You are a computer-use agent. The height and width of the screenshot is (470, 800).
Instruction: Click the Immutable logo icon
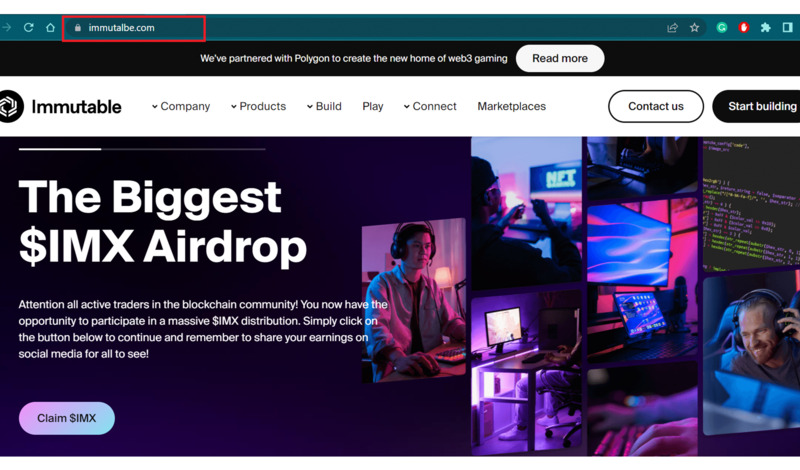(x=10, y=106)
